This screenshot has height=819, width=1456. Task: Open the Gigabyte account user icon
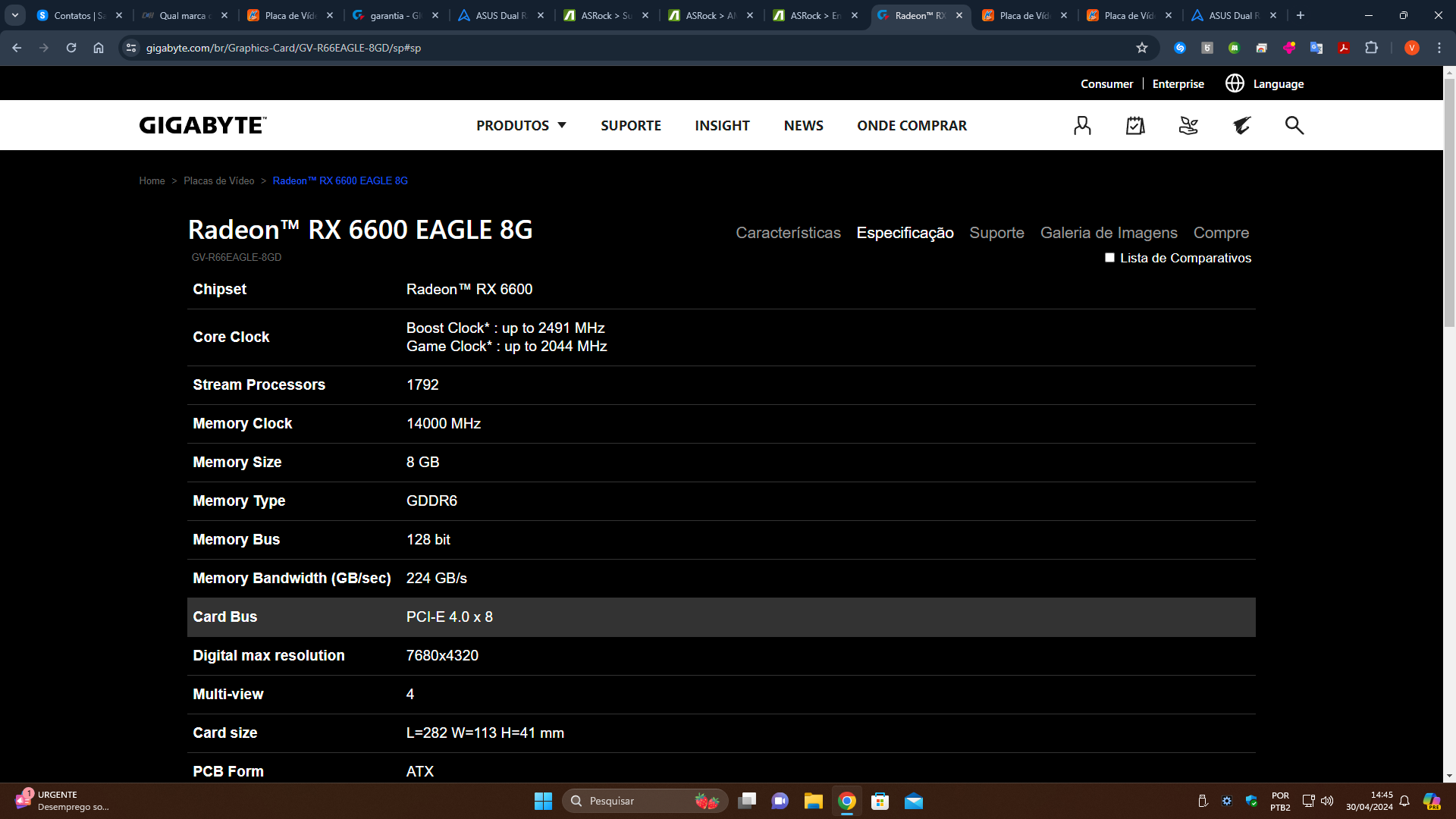pos(1082,125)
